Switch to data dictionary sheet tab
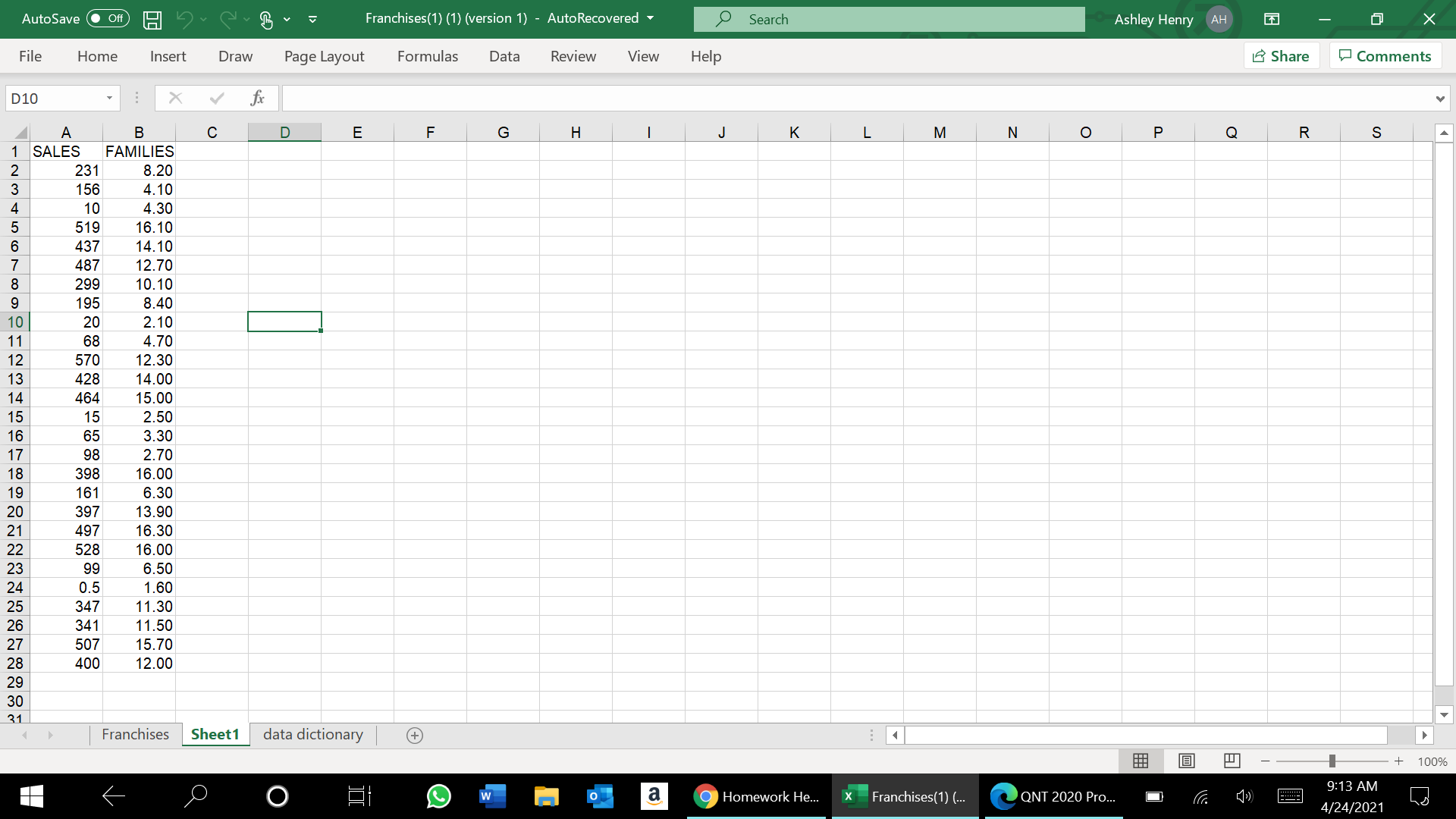Screen dimensions: 1456x819 pyautogui.click(x=312, y=734)
